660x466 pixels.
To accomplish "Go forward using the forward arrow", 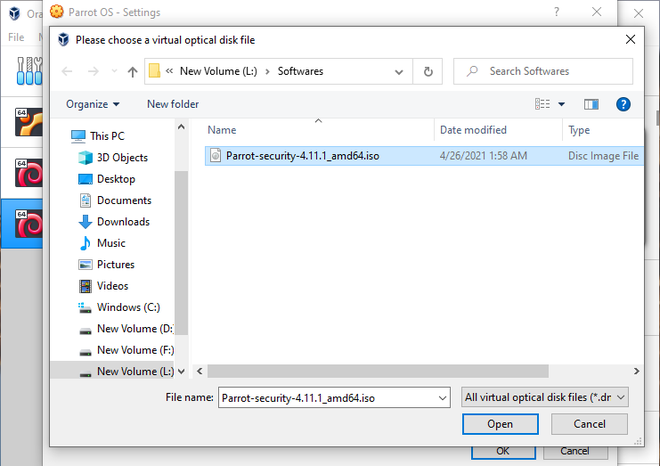I will tap(93, 72).
